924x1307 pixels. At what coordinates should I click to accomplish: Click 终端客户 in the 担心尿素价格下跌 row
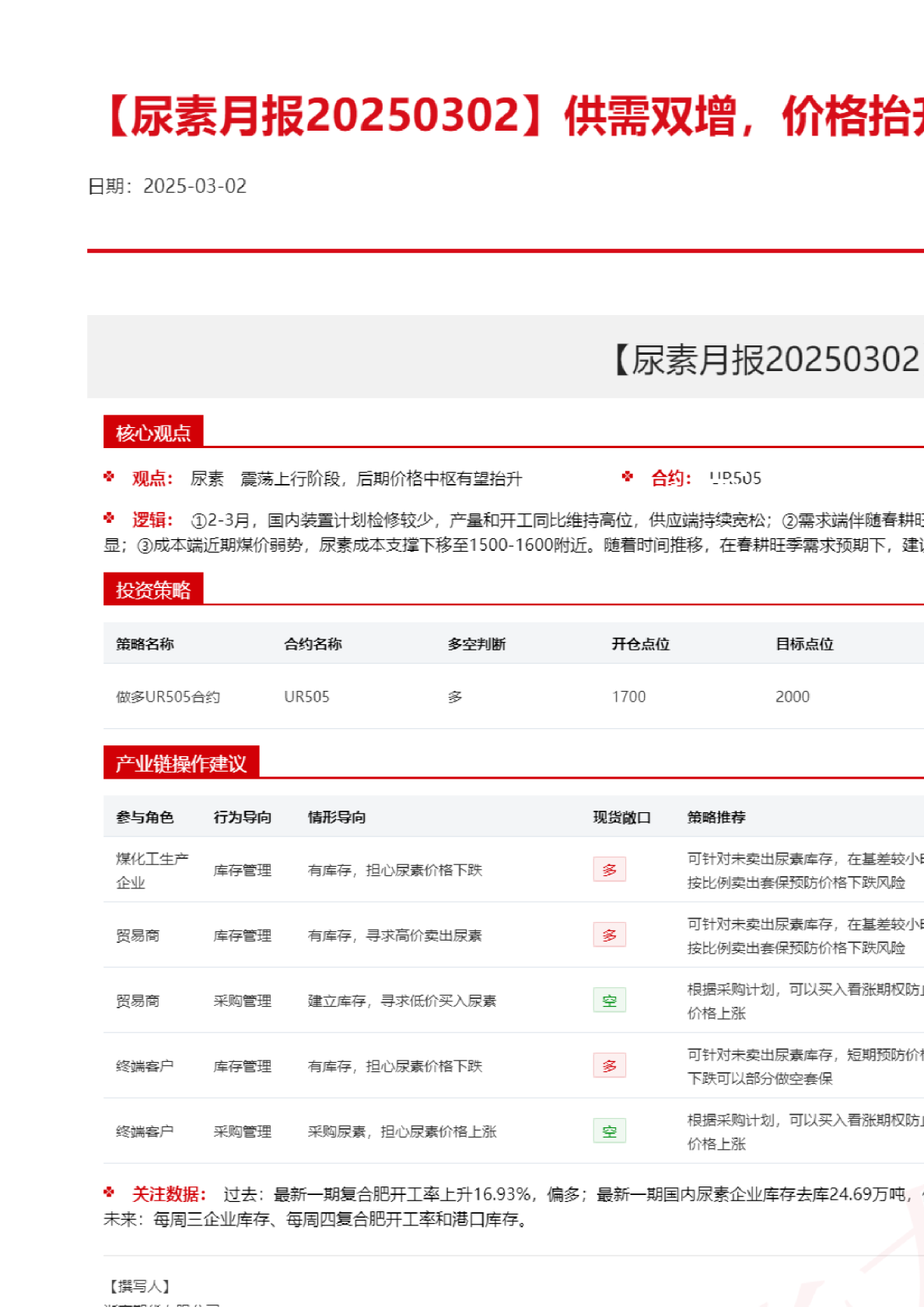pos(145,1066)
